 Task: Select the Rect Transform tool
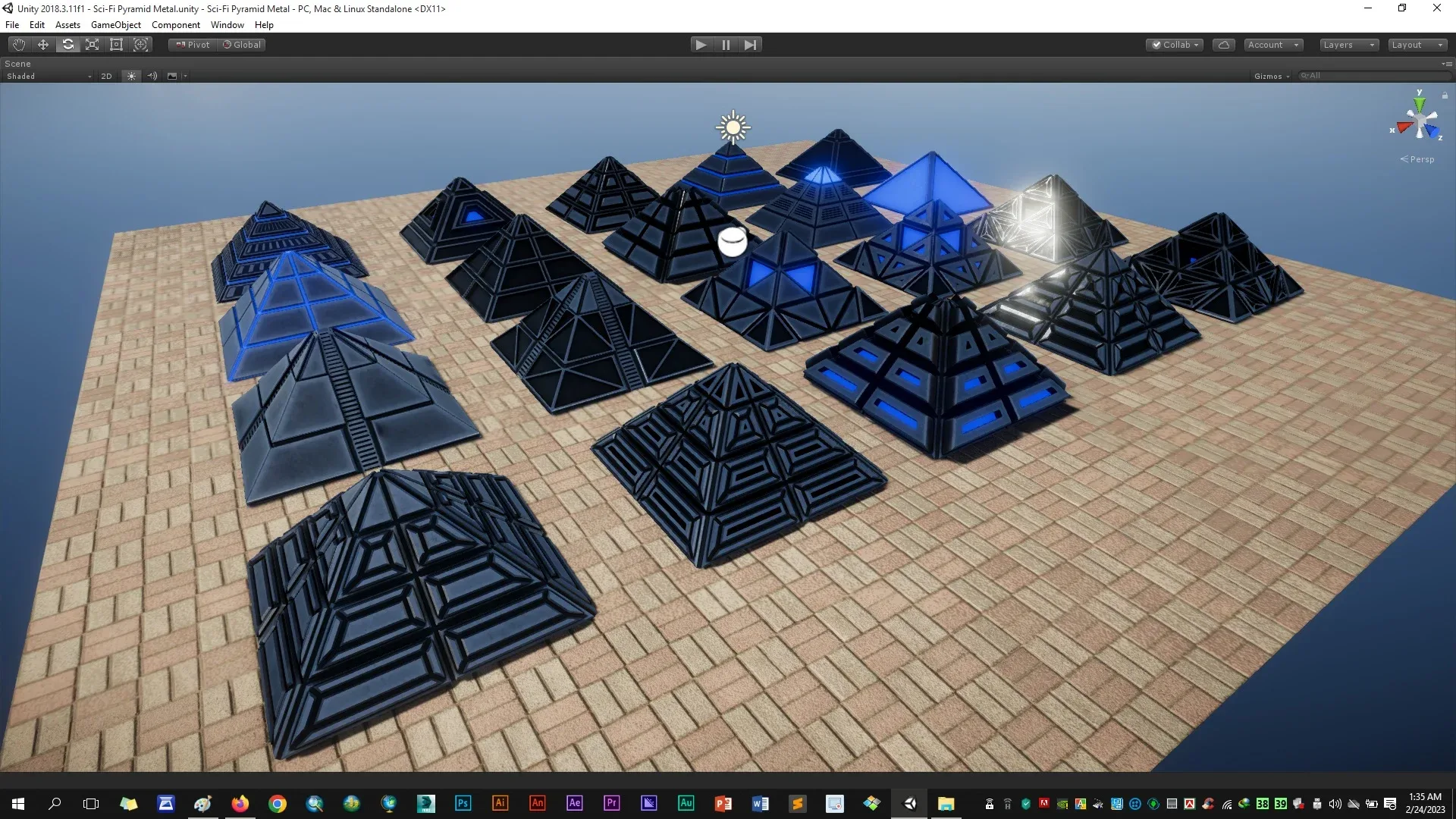click(117, 45)
